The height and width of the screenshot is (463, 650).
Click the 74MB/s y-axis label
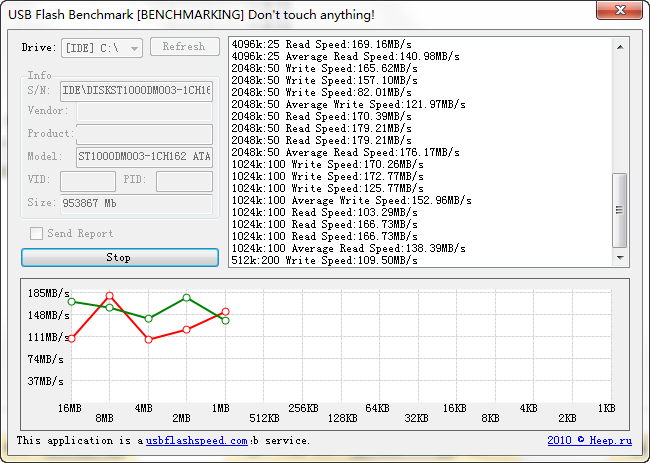click(45, 359)
